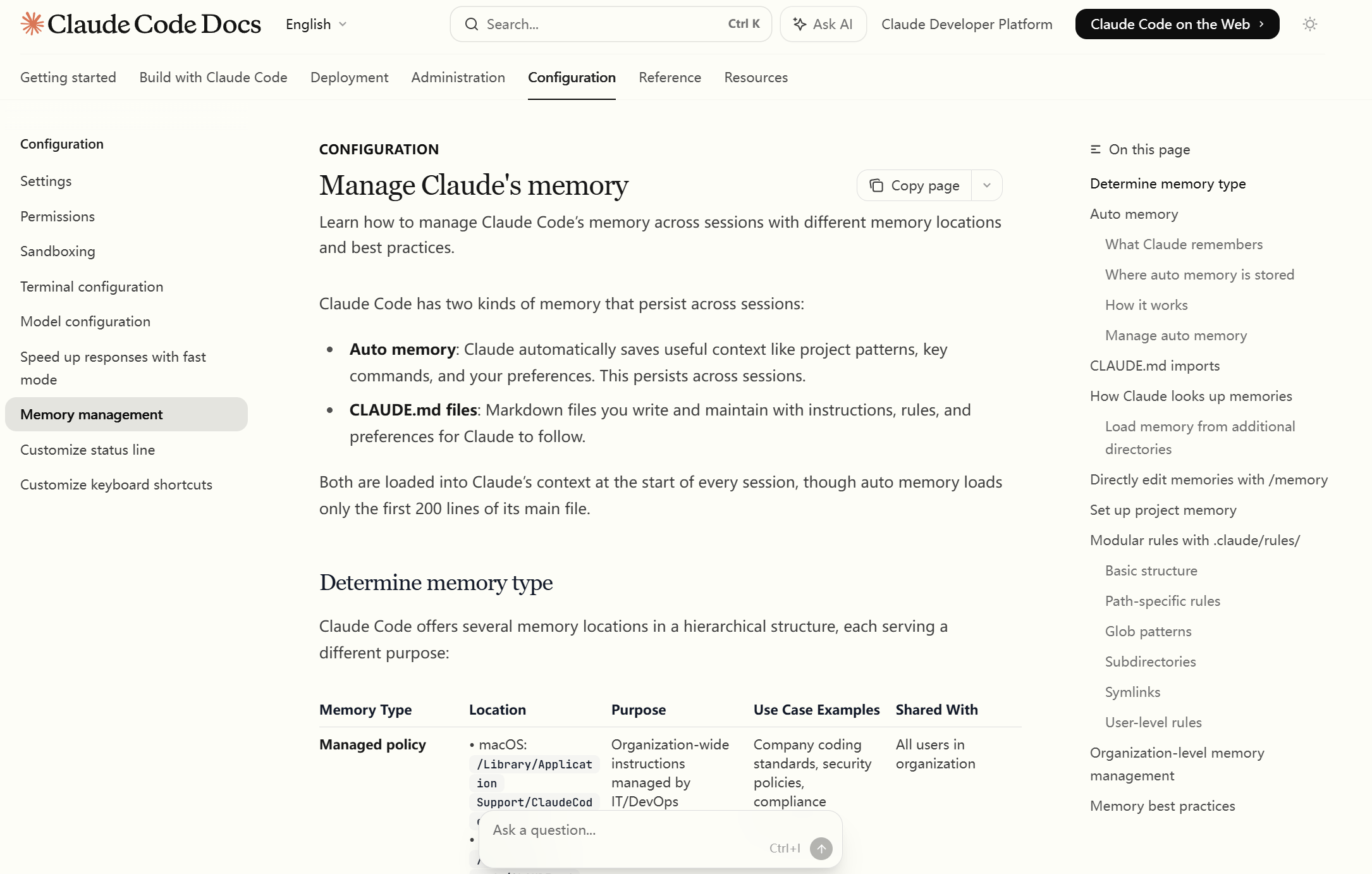Image resolution: width=1372 pixels, height=874 pixels.
Task: Go to Sandboxing in the sidebar
Action: [x=58, y=251]
